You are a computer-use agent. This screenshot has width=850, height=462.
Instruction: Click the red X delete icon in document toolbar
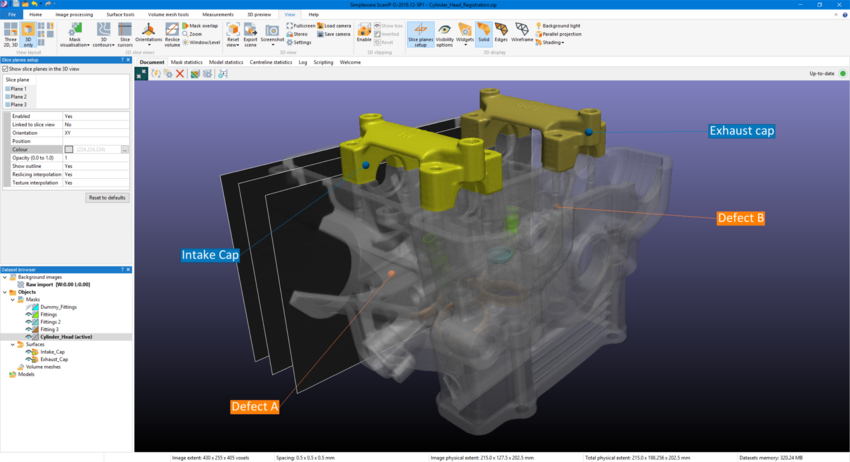pos(180,74)
